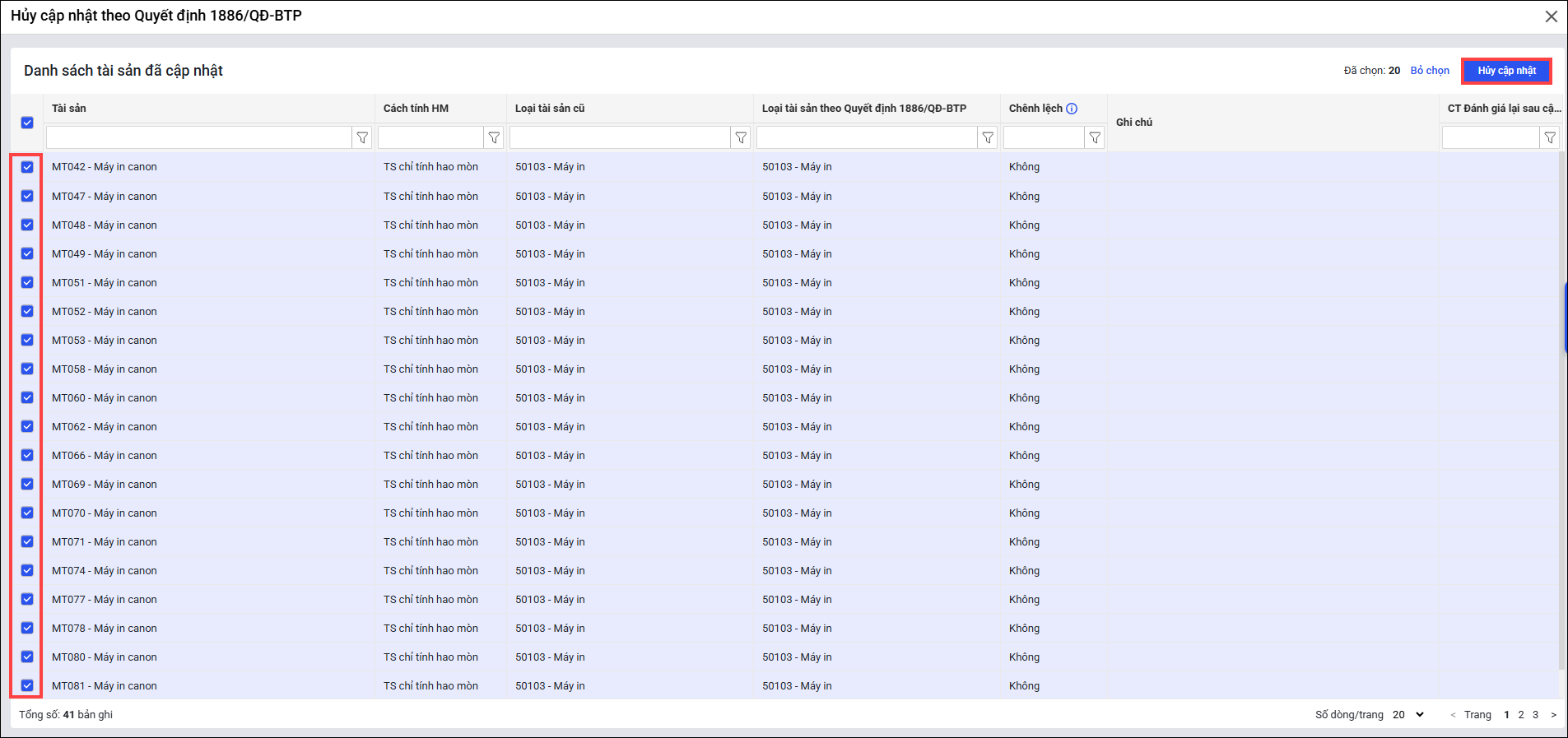Expand the Số dòng/trang dropdown

1408,715
